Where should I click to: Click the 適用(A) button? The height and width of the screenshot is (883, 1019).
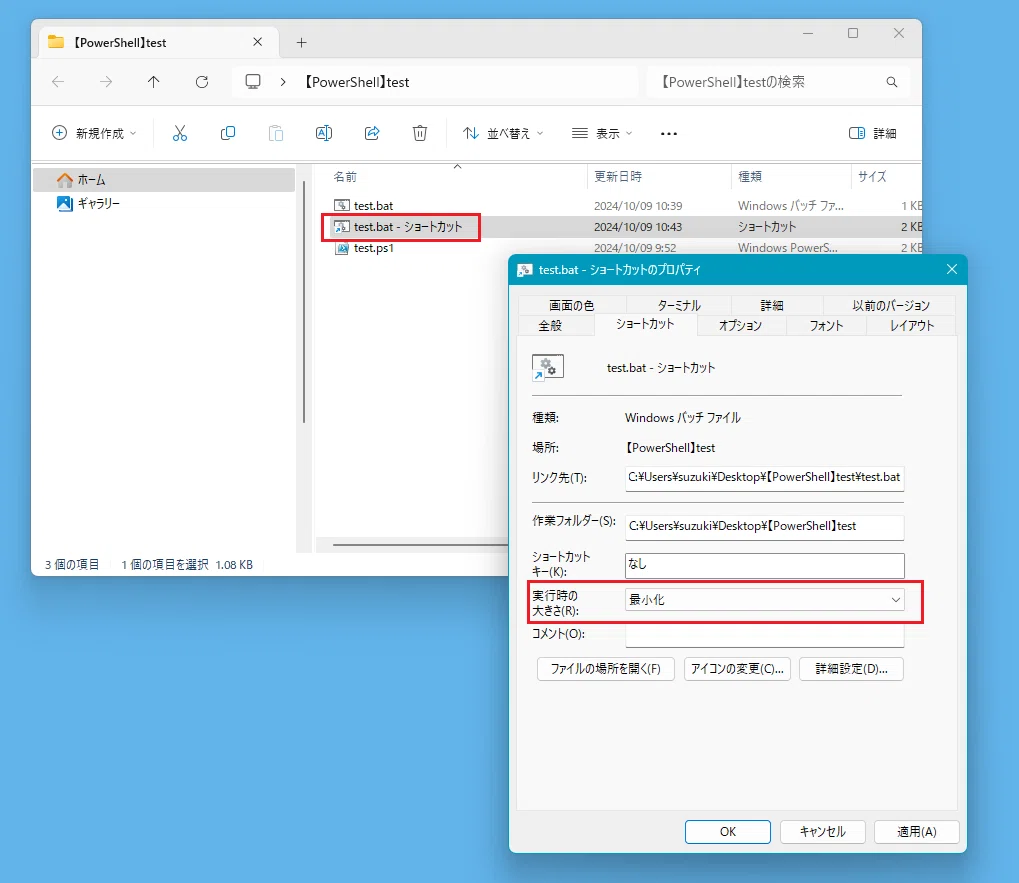tap(916, 832)
